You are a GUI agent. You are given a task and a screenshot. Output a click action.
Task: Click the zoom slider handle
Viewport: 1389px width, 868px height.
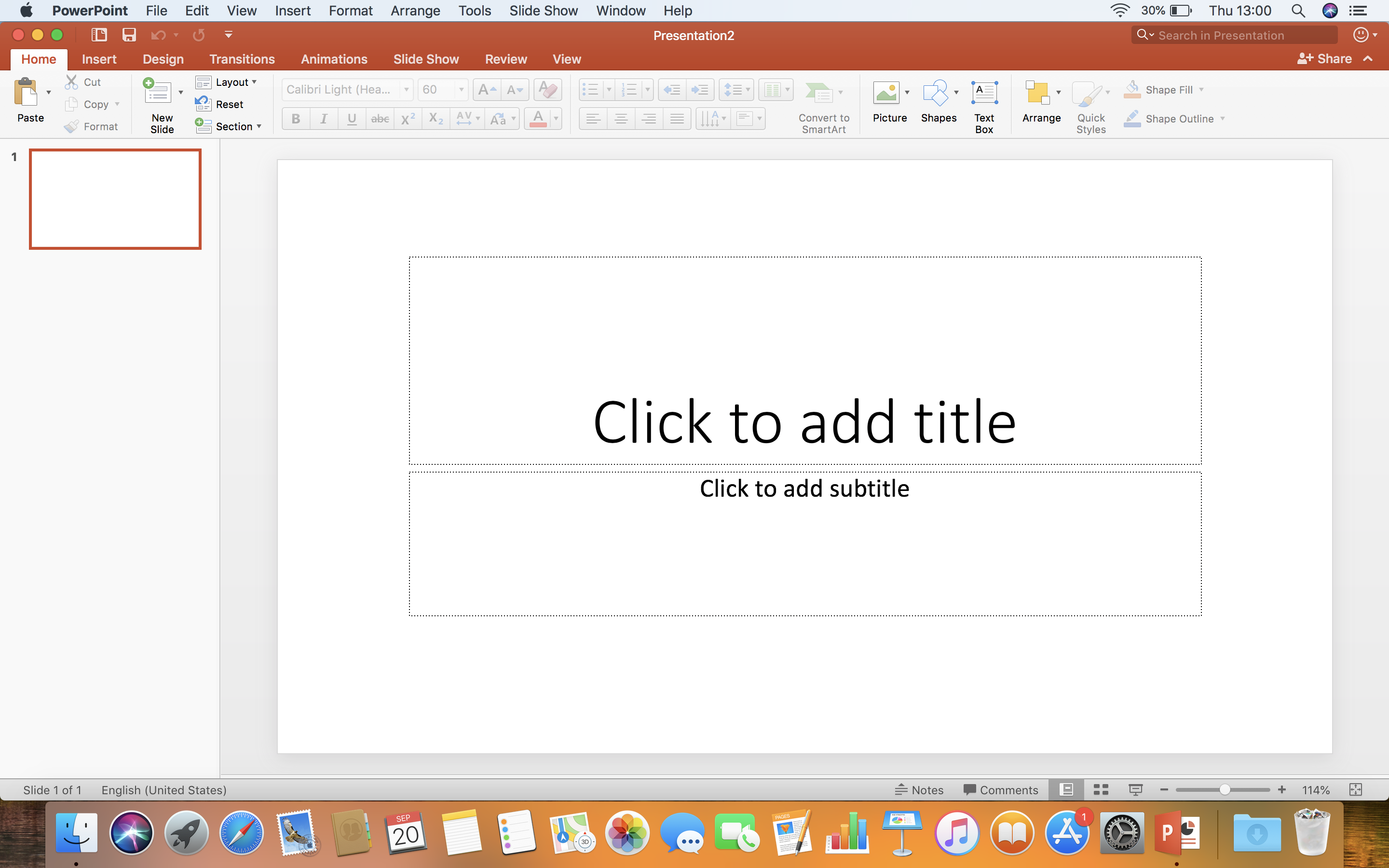pyautogui.click(x=1224, y=790)
